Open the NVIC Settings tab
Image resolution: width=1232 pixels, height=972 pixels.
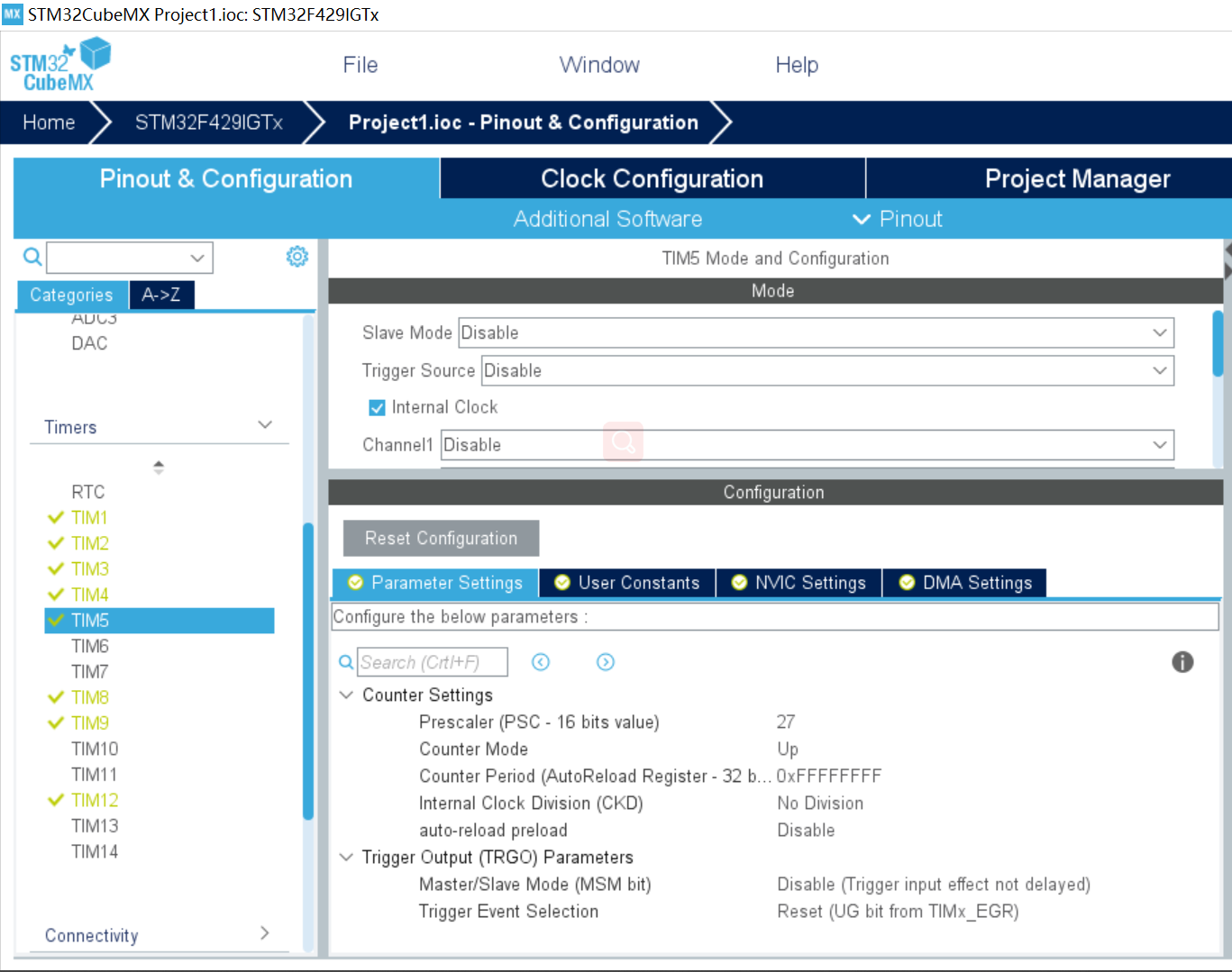tap(799, 583)
